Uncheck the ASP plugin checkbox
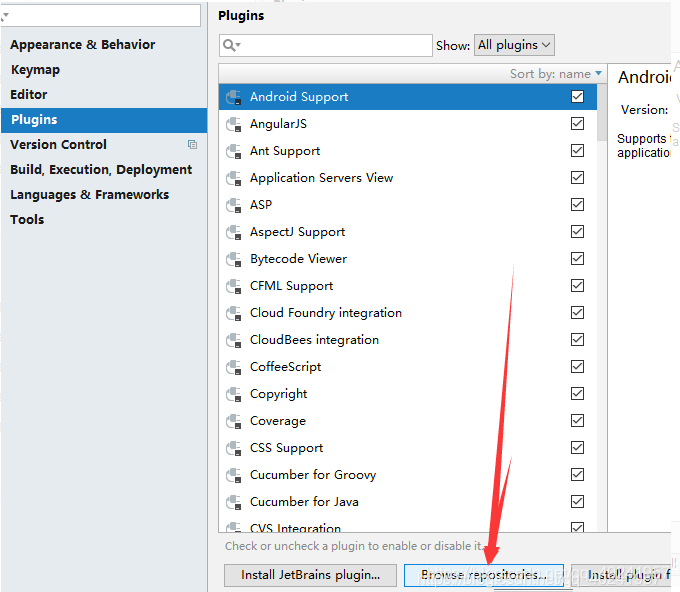 (x=577, y=204)
